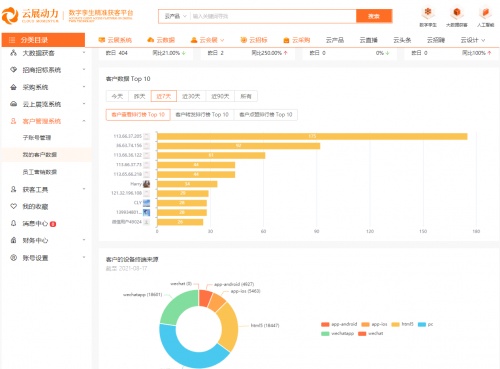This screenshot has width=500, height=369.
Task: Toggle the wechatapp legend swatch
Action: pos(325,333)
